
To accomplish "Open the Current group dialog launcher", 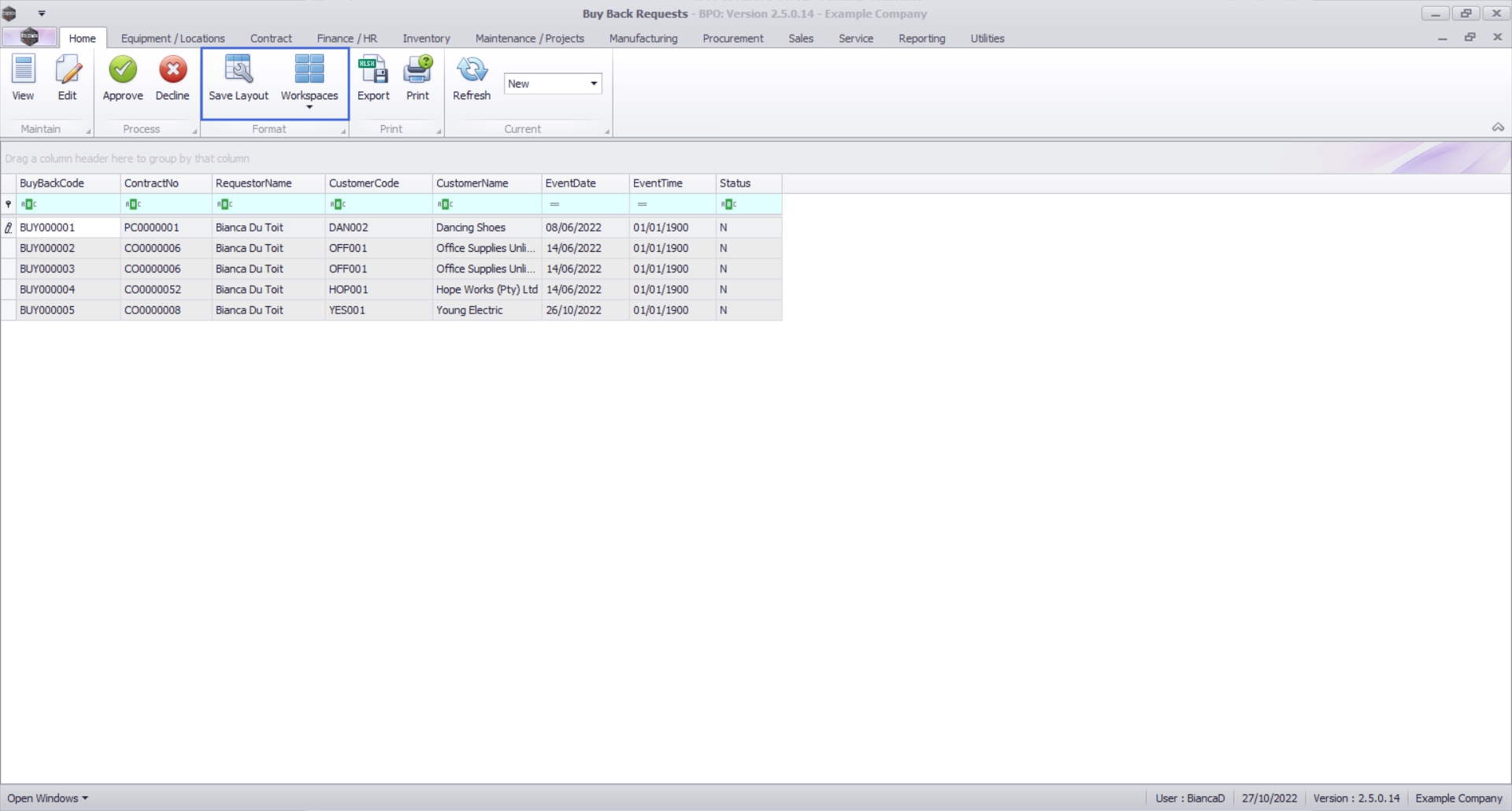I will click(607, 131).
